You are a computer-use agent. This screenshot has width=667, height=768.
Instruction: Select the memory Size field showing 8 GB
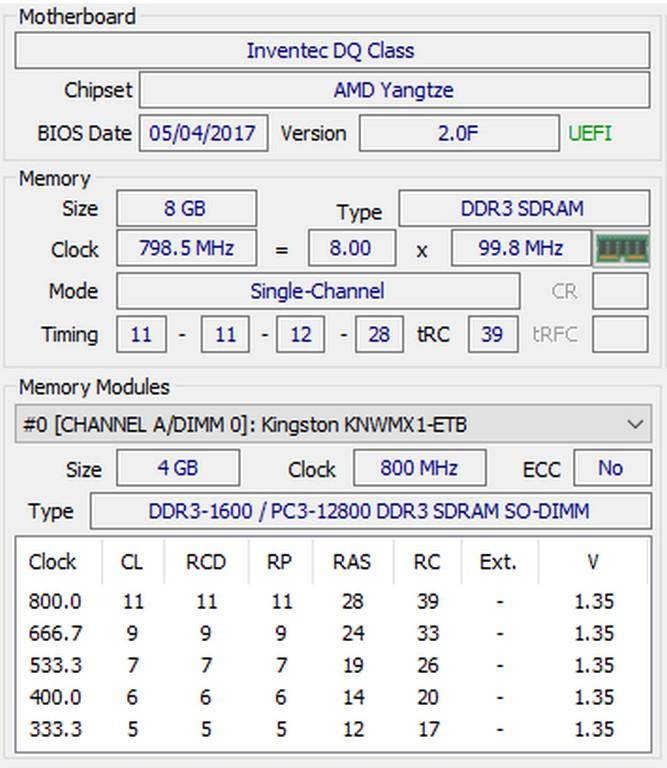tap(186, 209)
